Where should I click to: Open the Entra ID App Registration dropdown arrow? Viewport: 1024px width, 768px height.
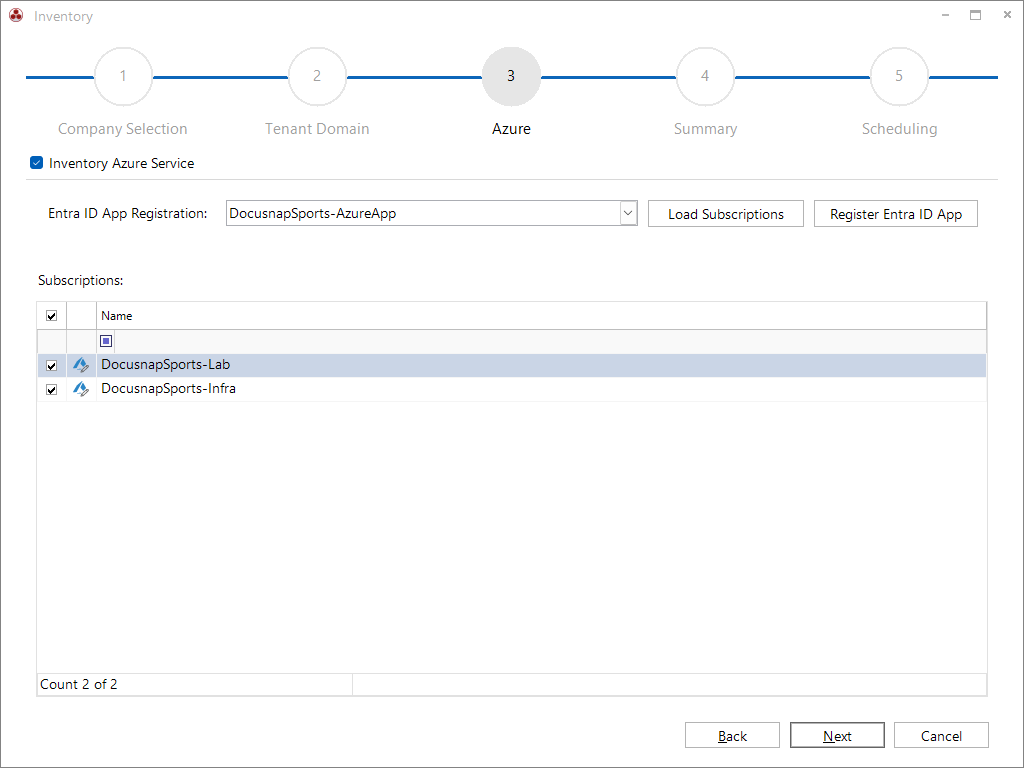[628, 213]
